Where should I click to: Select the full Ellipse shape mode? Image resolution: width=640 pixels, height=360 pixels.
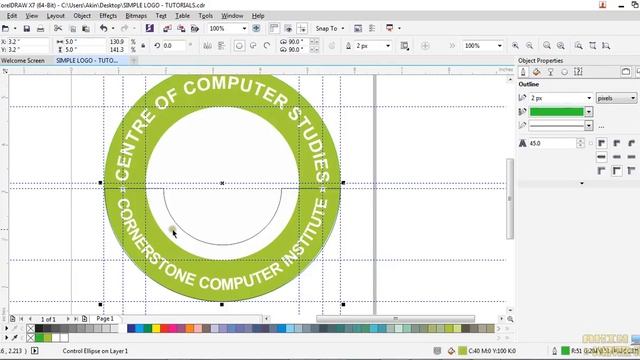pos(240,46)
